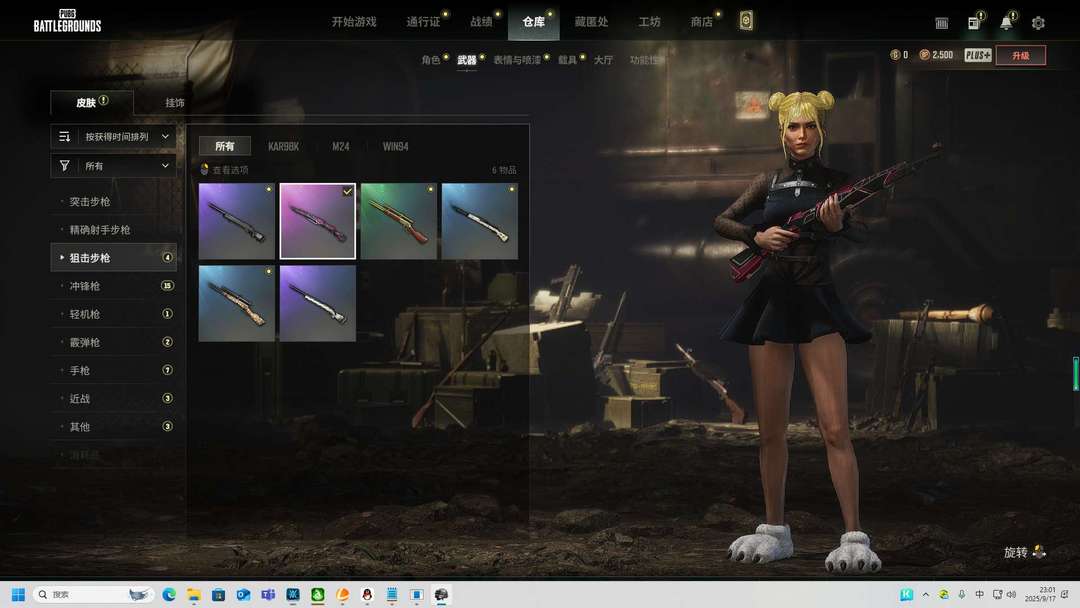The height and width of the screenshot is (608, 1080).
Task: Select the camo-patterned rifle skin thumbnail
Action: point(236,303)
